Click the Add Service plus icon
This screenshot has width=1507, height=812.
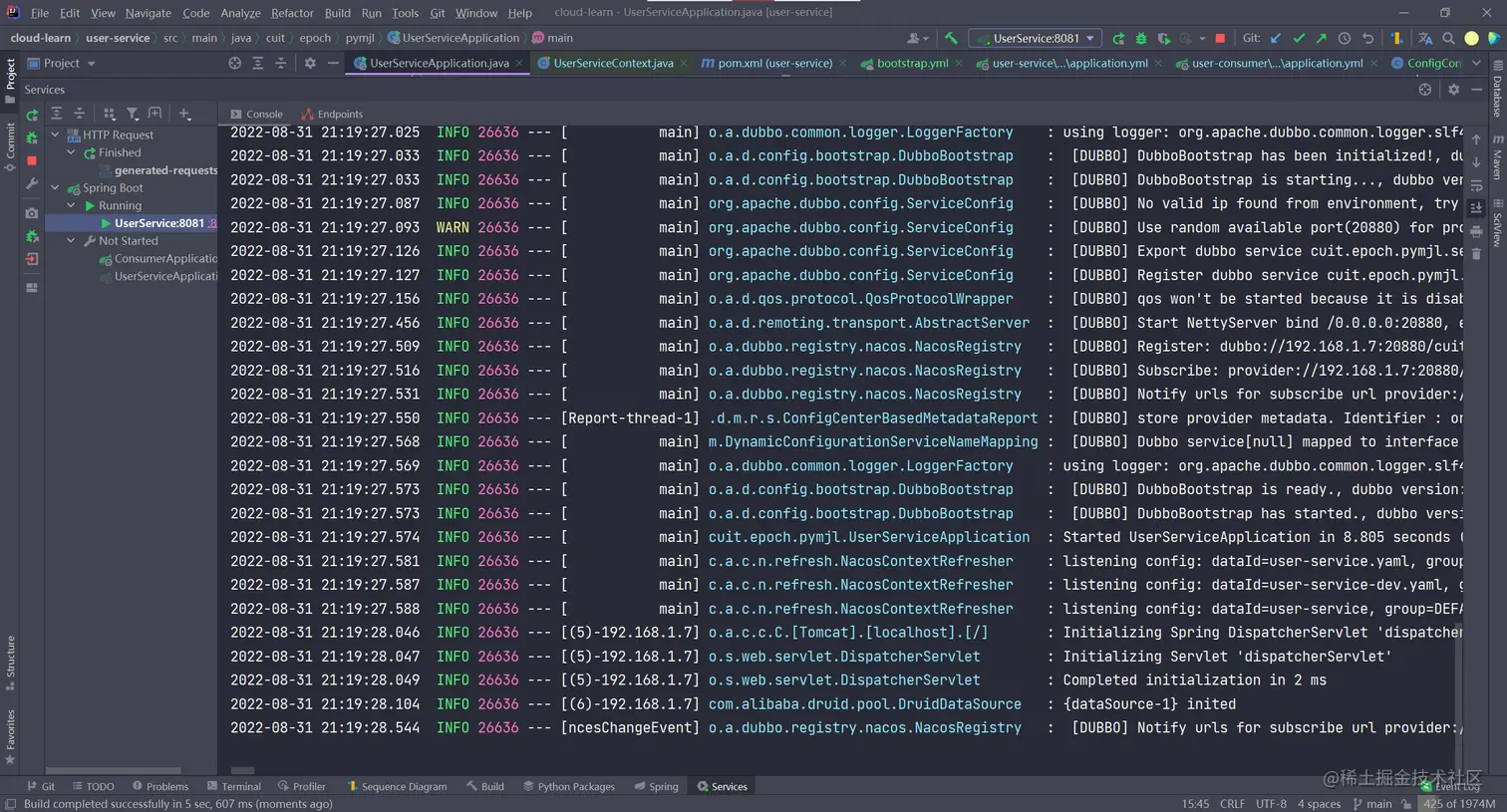click(x=184, y=114)
